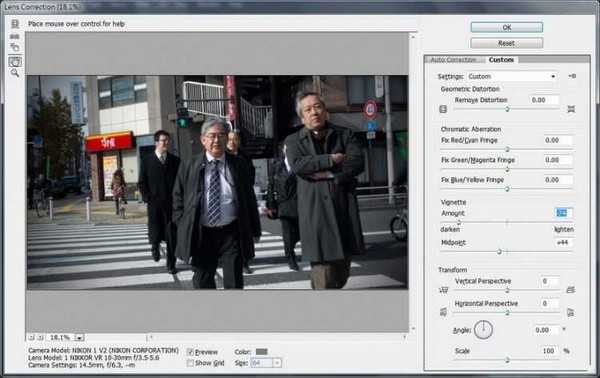Click the zoom out minus button

tap(32, 337)
